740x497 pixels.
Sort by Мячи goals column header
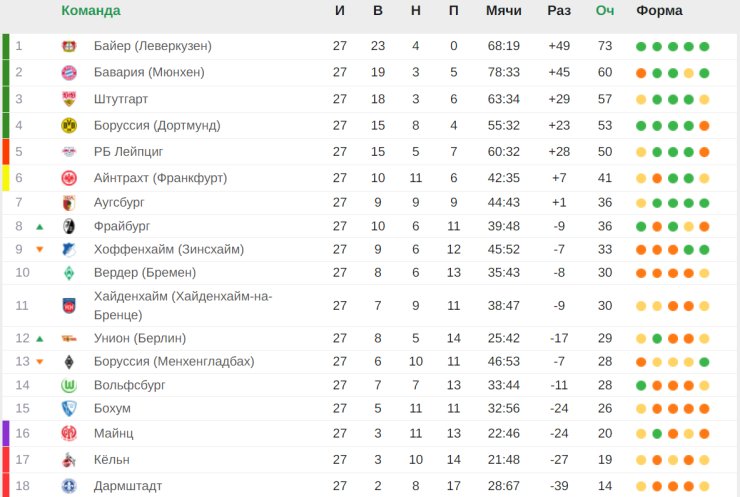pos(504,10)
